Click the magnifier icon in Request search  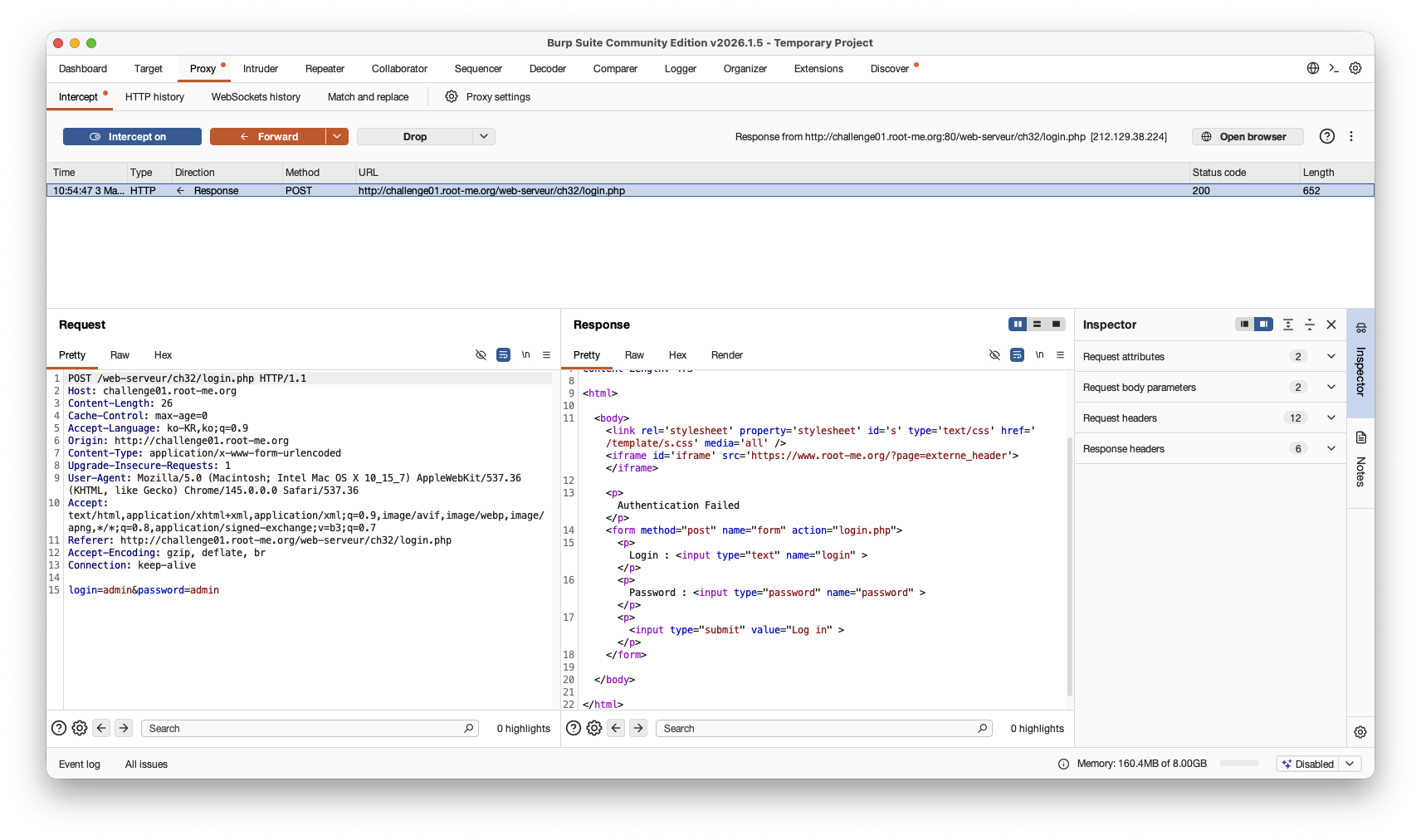[x=469, y=728]
